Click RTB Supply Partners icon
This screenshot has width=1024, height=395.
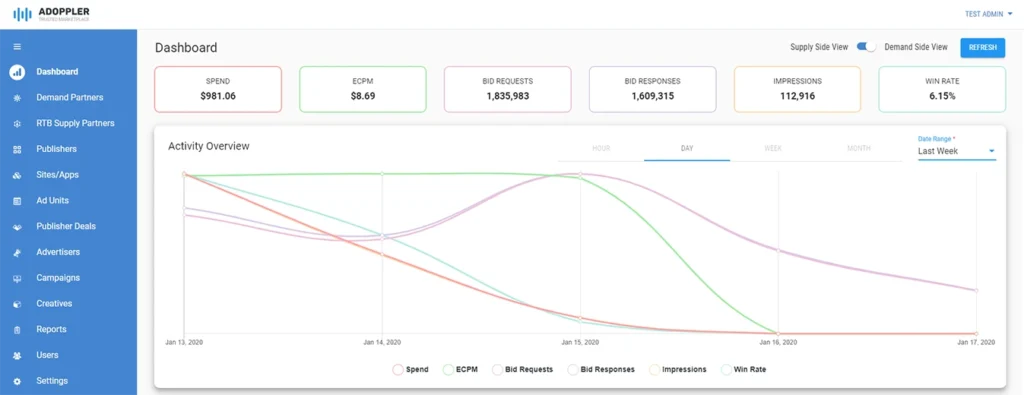pos(17,123)
